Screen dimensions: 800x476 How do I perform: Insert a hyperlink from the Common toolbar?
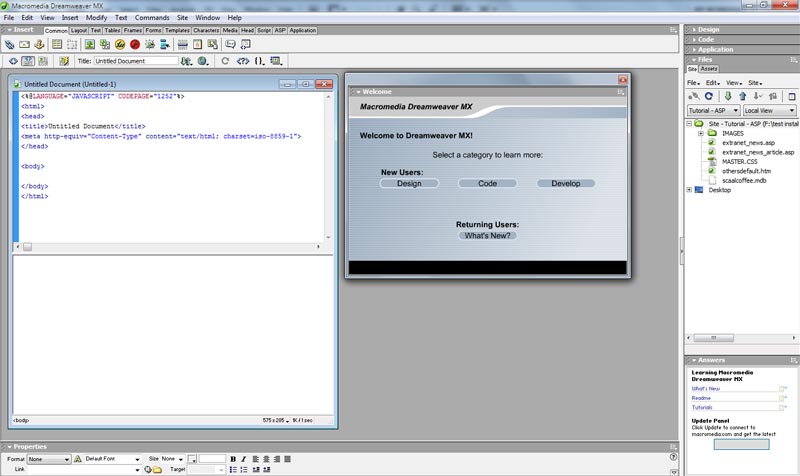9,45
